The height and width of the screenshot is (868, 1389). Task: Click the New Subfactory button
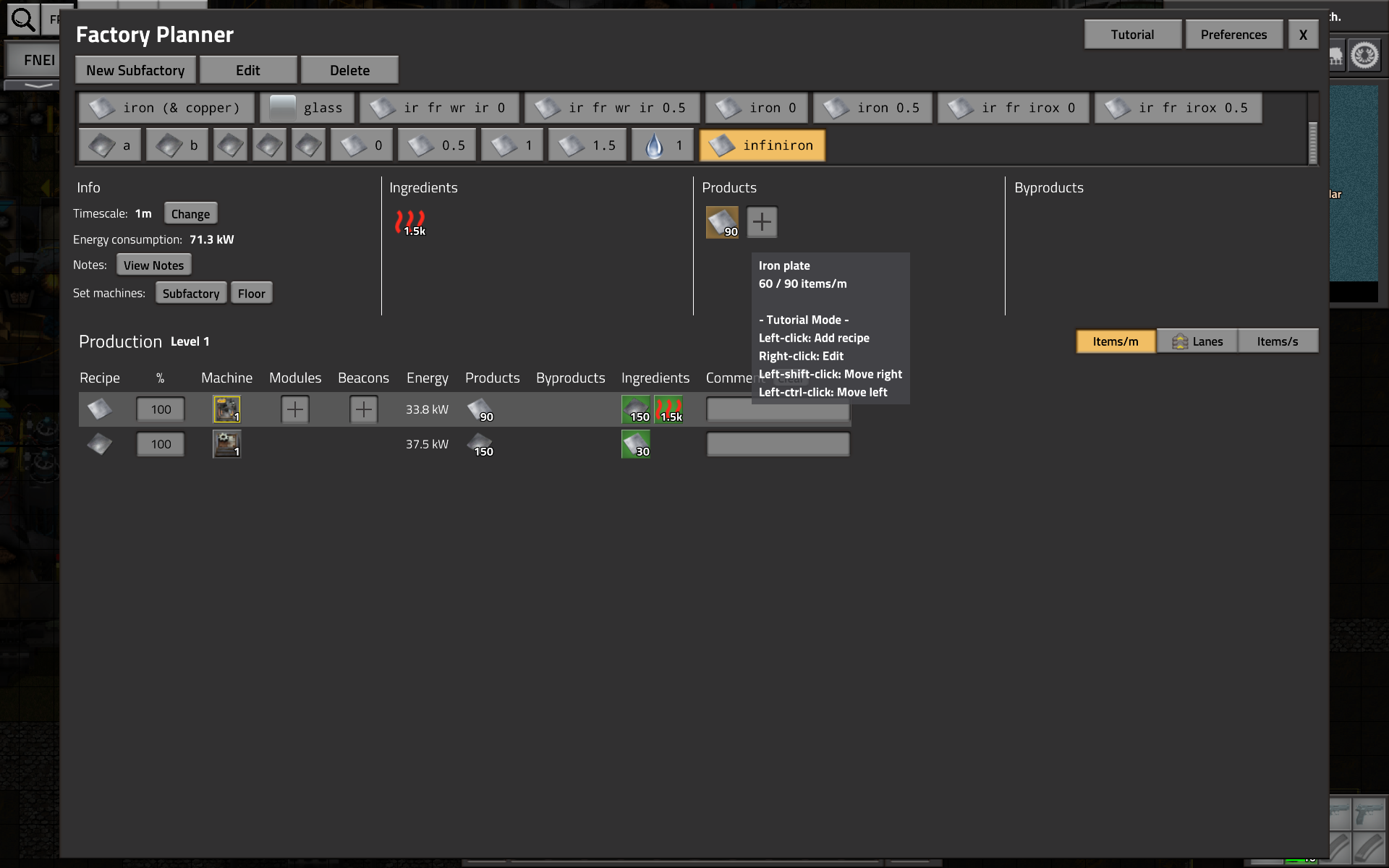pos(135,70)
